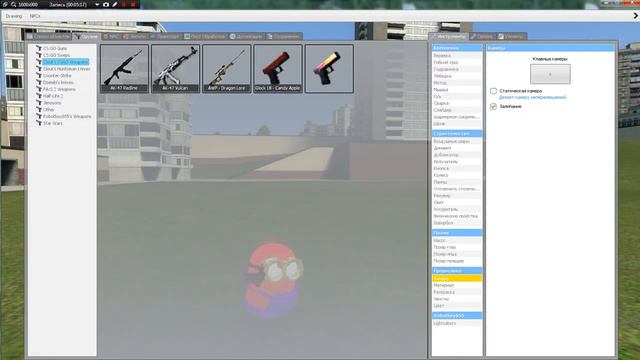Viewport: 640px width, 360px height.
Task: Select the Counter-Strike category
Action: 57,76
